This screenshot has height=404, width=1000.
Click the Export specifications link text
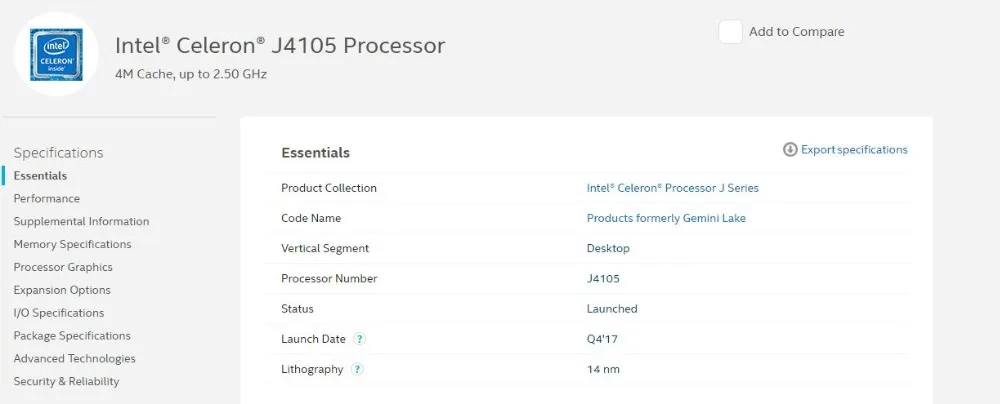pyautogui.click(x=854, y=150)
